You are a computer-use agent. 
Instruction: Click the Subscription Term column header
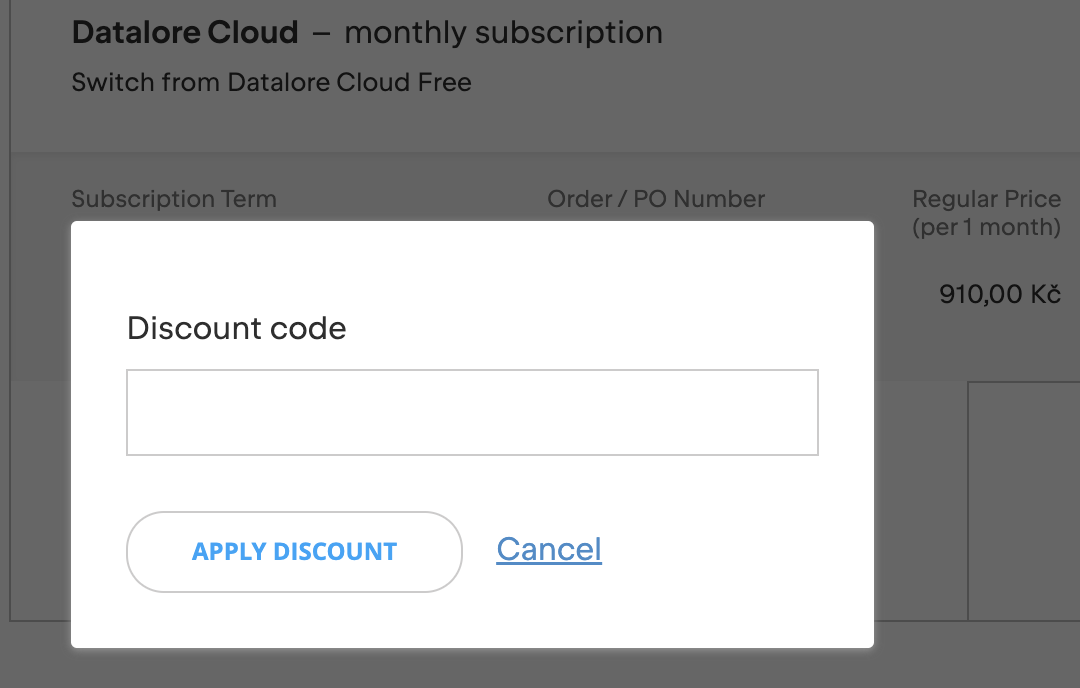pyautogui.click(x=174, y=199)
